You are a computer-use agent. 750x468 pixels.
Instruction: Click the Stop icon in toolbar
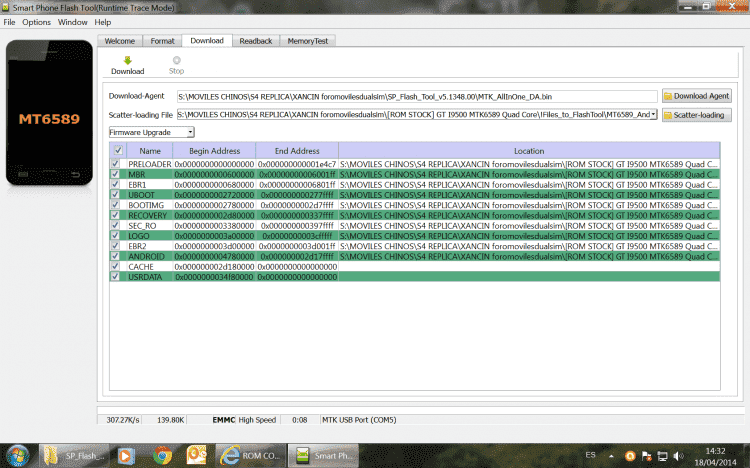click(x=176, y=60)
